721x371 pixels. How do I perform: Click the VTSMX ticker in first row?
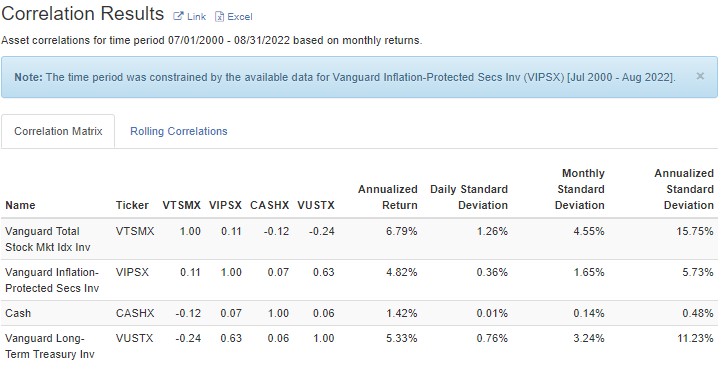pyautogui.click(x=135, y=231)
